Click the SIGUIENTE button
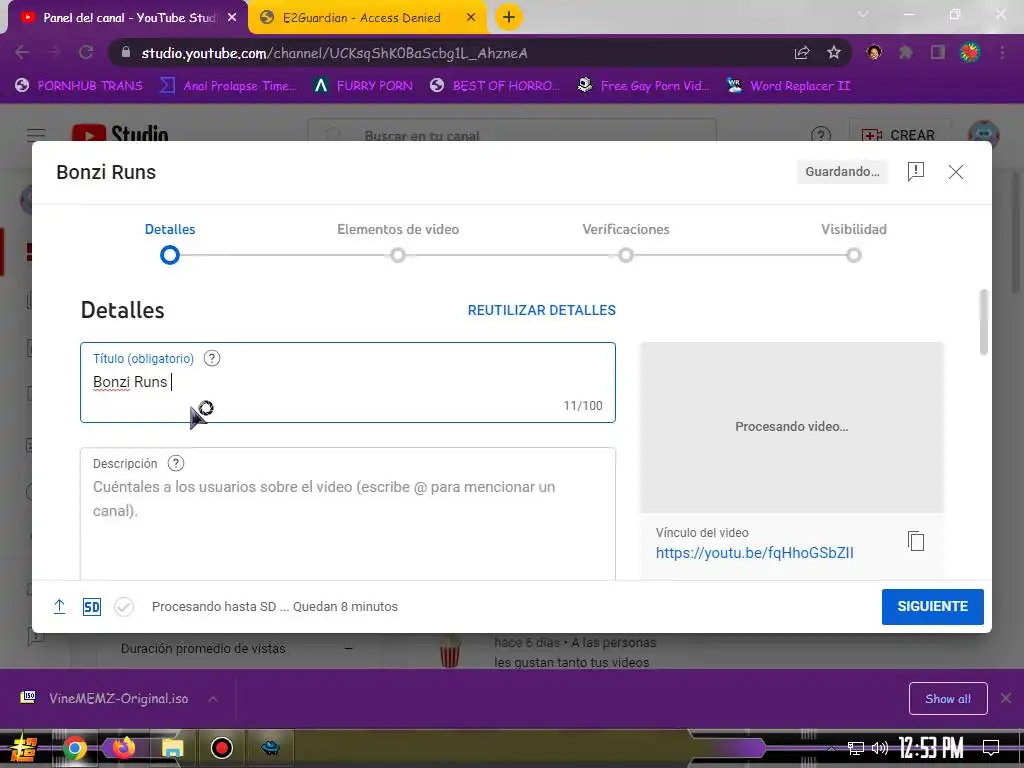This screenshot has height=768, width=1024. pos(932,607)
